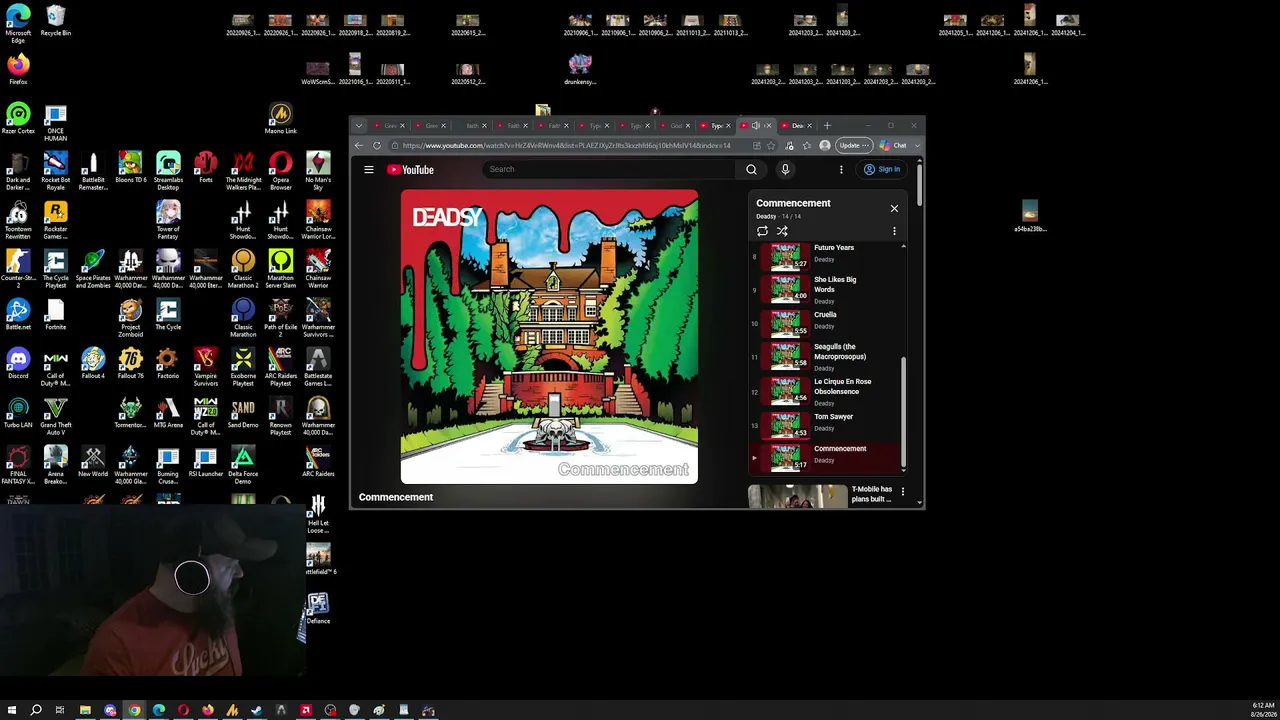This screenshot has height=720, width=1280.
Task: Select Opera Browser desktop shortcut
Action: point(281,170)
